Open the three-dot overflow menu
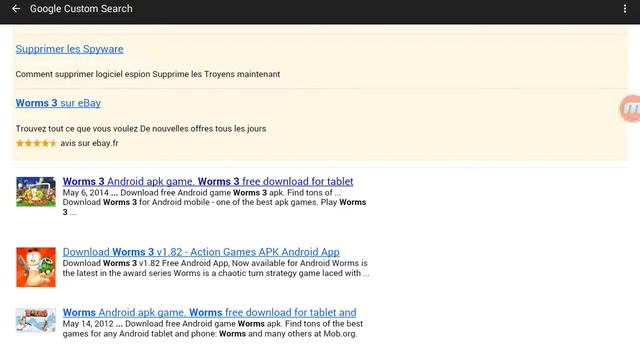640x360 pixels. pos(625,9)
